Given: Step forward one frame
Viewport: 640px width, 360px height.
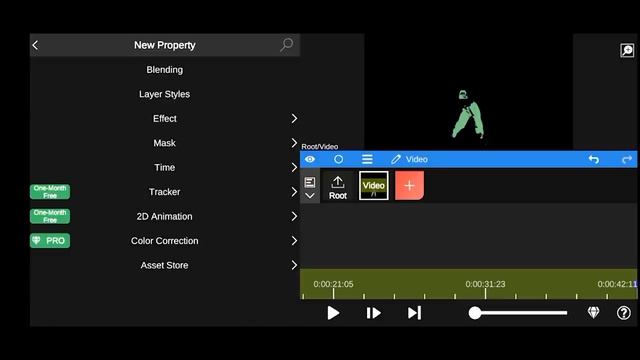Looking at the screenshot, I should coord(373,313).
